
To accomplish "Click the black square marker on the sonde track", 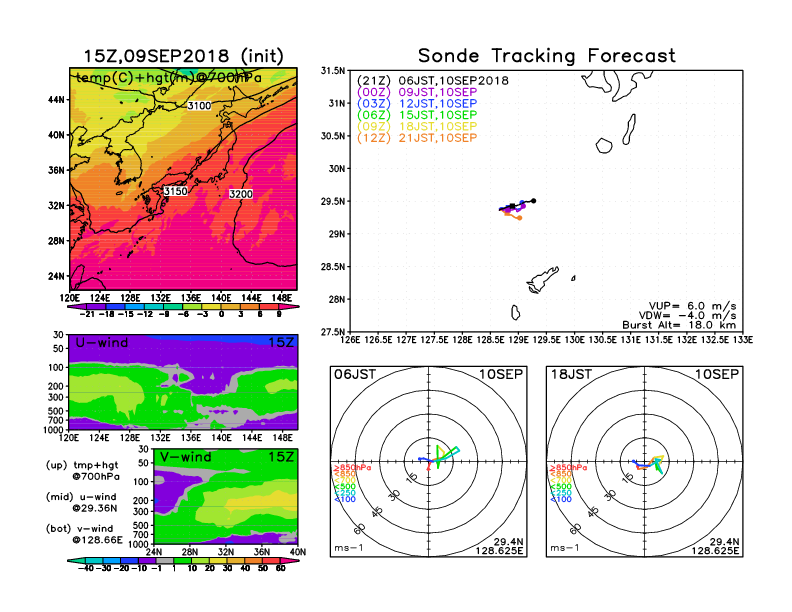I will point(513,206).
